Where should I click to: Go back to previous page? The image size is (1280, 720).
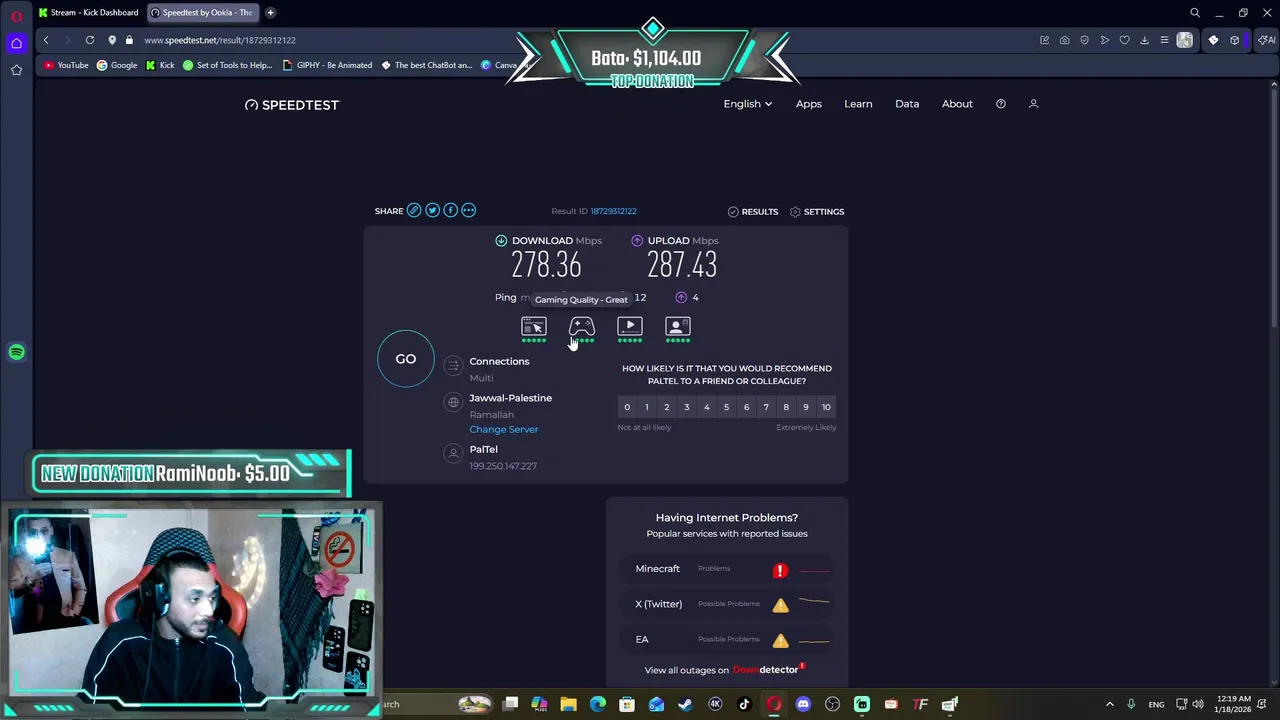[46, 40]
